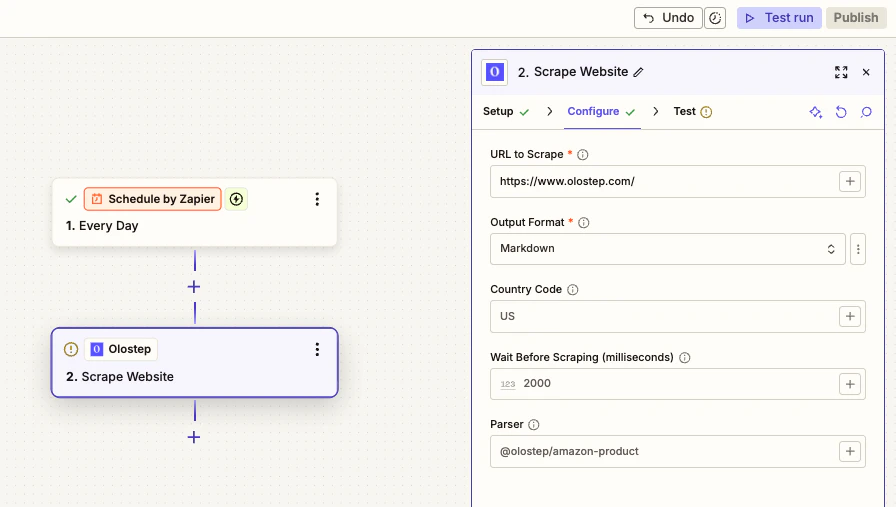The image size is (896, 507).
Task: Add a step after Scrape Website
Action: (194, 437)
